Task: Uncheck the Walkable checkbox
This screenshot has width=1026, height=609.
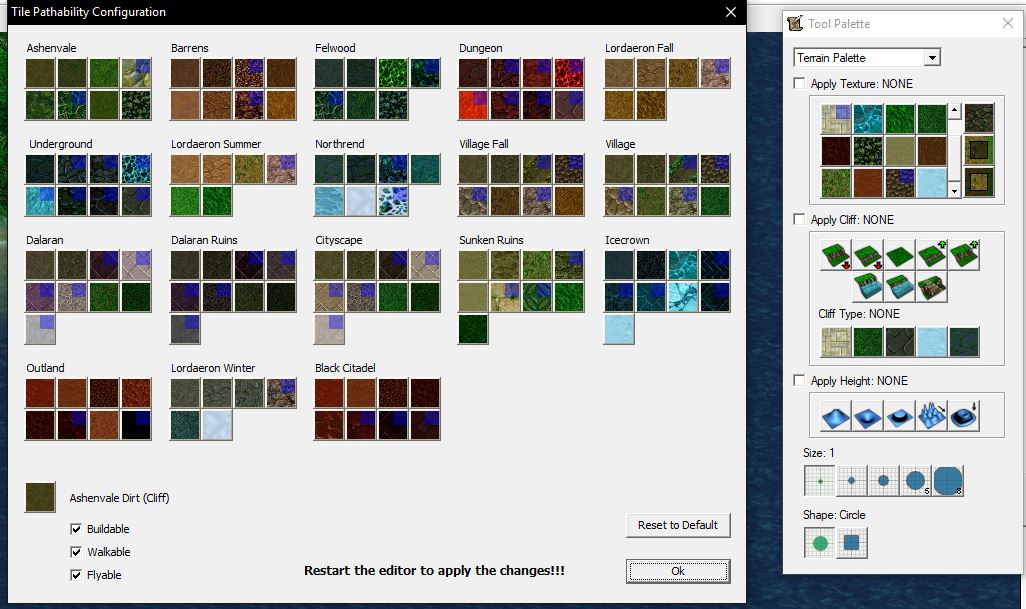Action: coord(76,551)
